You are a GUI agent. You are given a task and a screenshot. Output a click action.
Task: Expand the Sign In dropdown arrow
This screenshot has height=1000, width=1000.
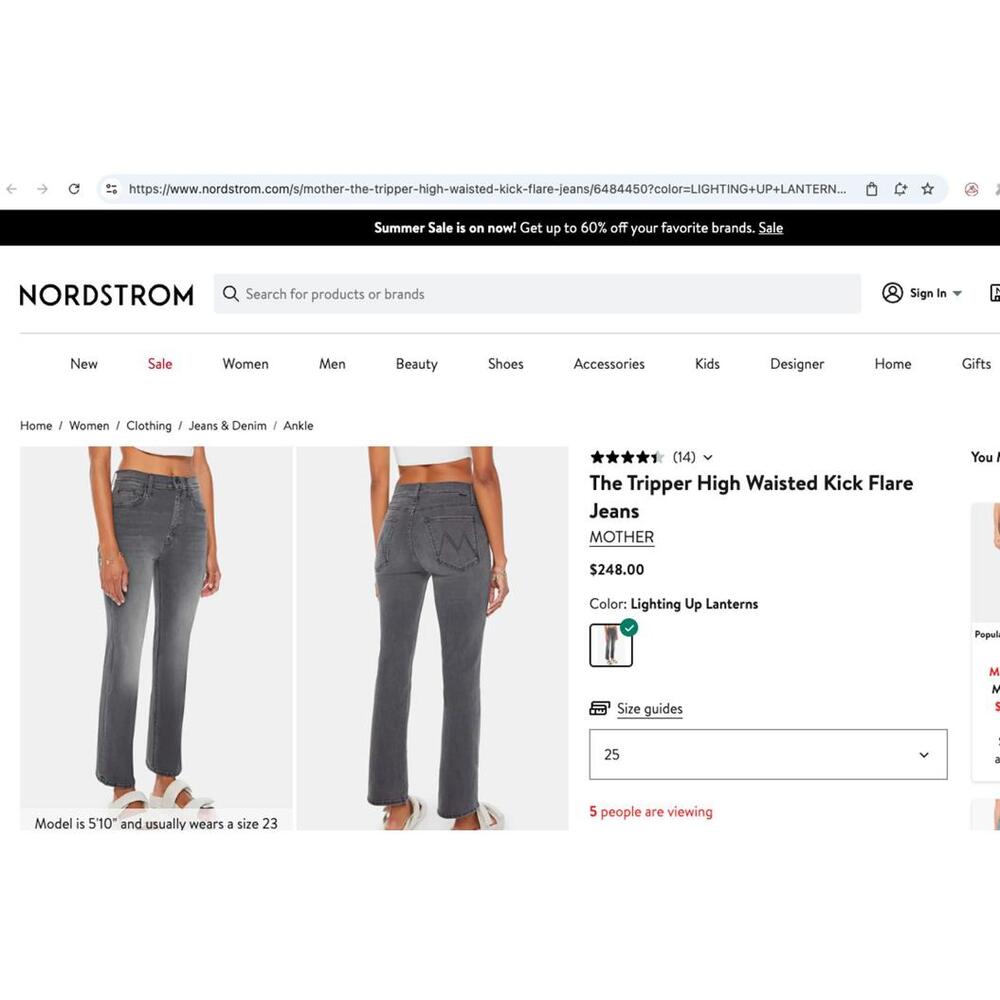click(957, 293)
